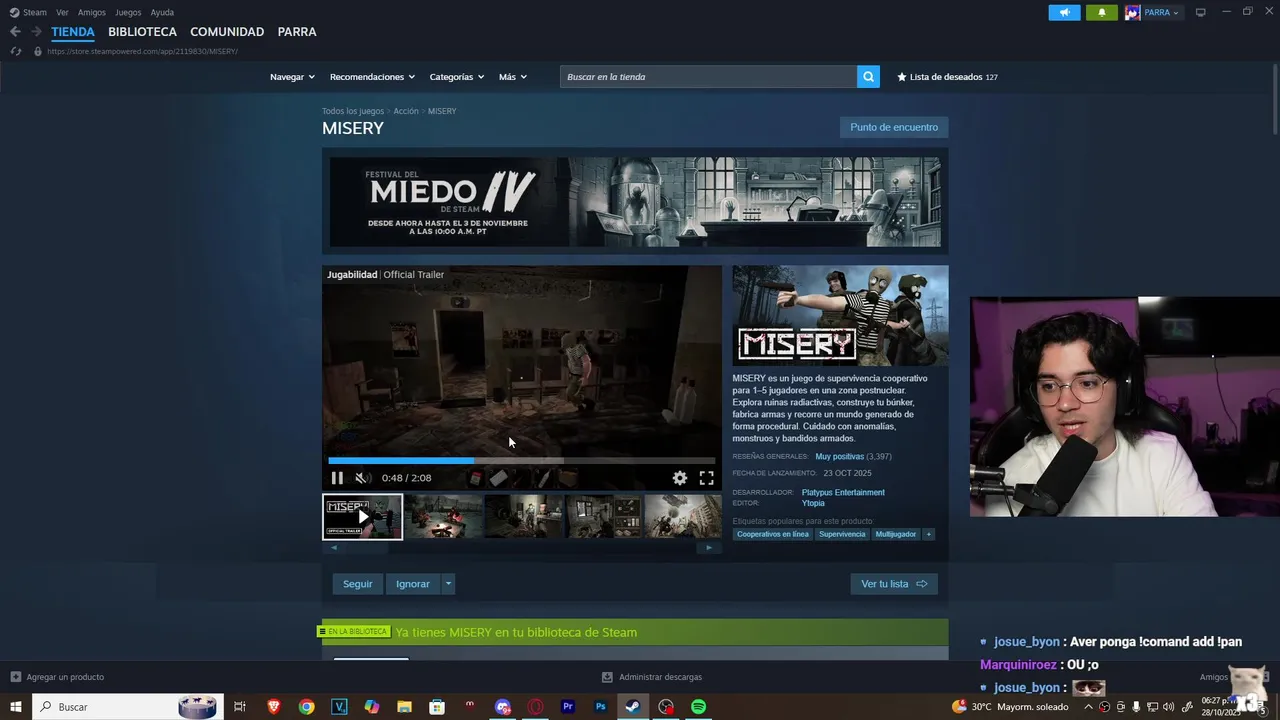Go forward with the right arrow
1280x720 pixels.
(x=36, y=32)
